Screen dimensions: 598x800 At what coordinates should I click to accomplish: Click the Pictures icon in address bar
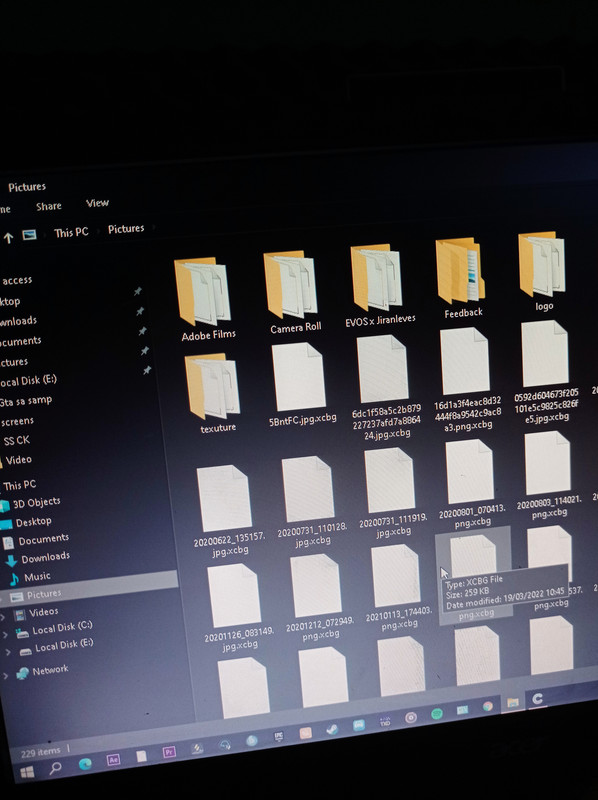coord(30,235)
